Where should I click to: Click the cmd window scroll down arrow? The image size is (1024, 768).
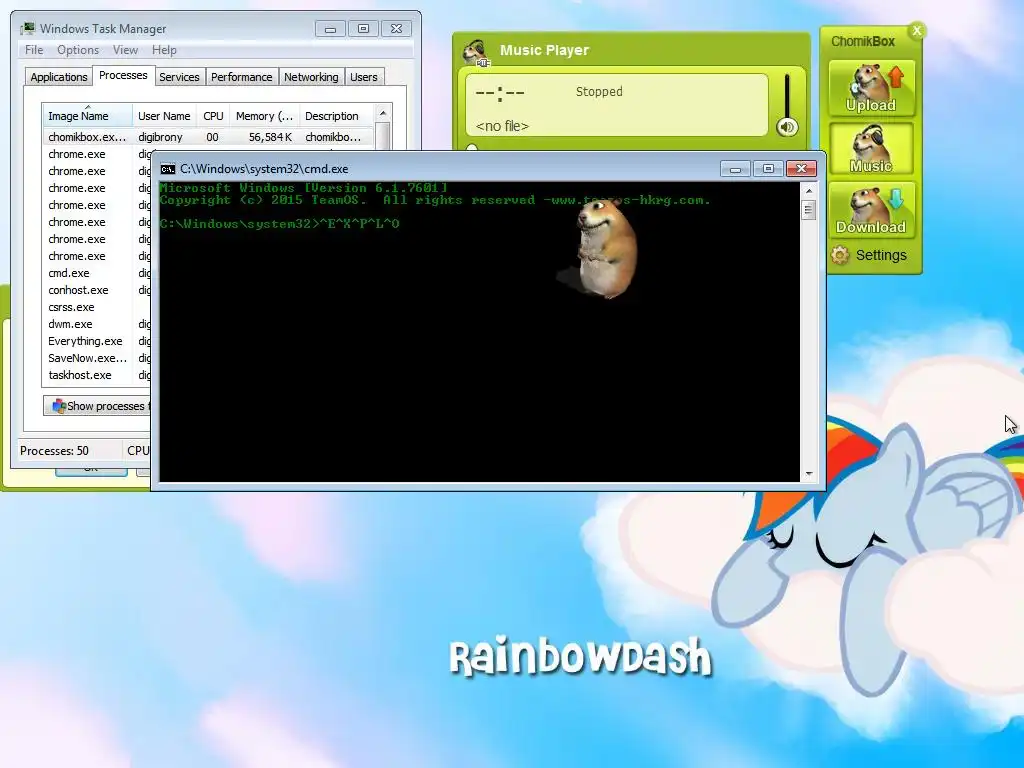[x=808, y=474]
